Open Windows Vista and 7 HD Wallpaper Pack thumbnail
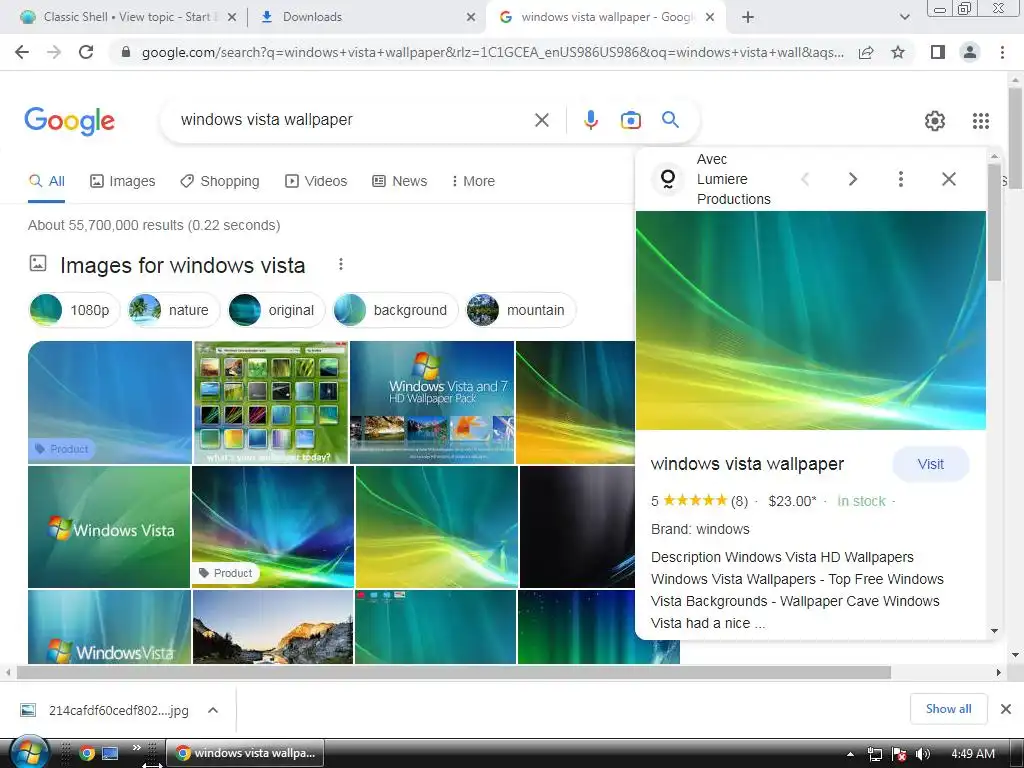Screen dimensions: 1024x768 tap(432, 402)
